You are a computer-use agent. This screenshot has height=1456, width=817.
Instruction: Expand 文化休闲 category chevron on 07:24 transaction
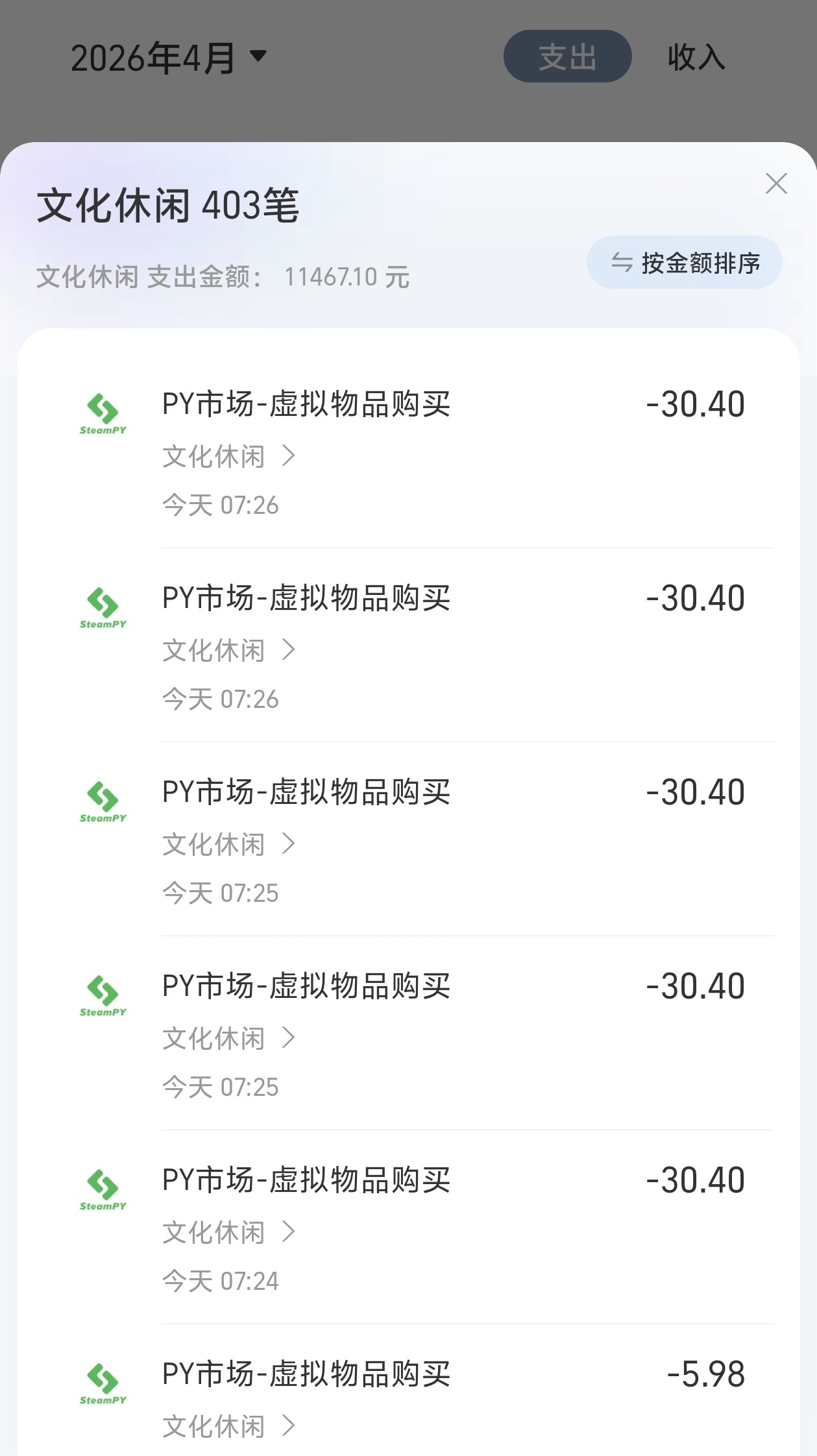289,1232
